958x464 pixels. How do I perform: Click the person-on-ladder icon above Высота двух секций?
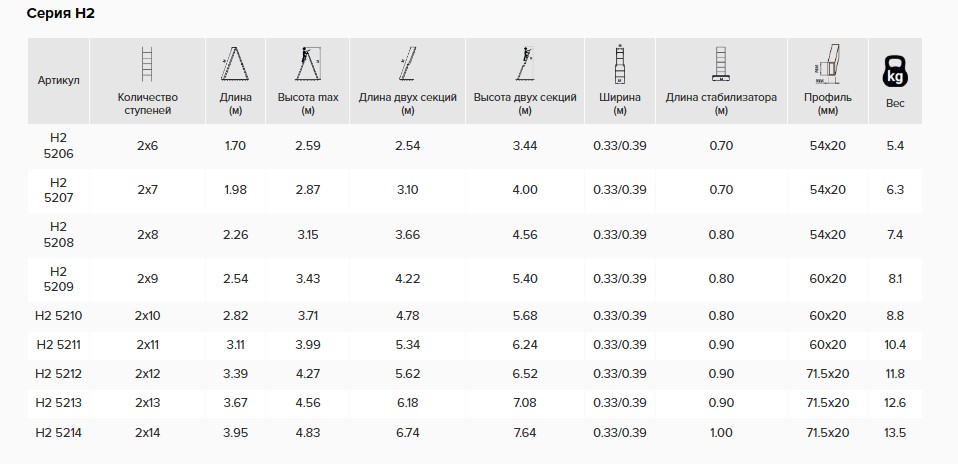coord(525,64)
